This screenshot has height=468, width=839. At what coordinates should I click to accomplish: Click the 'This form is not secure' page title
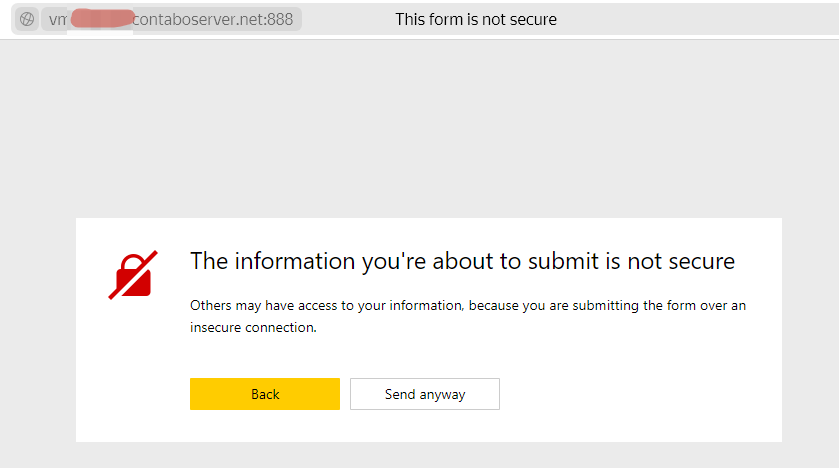pos(476,19)
